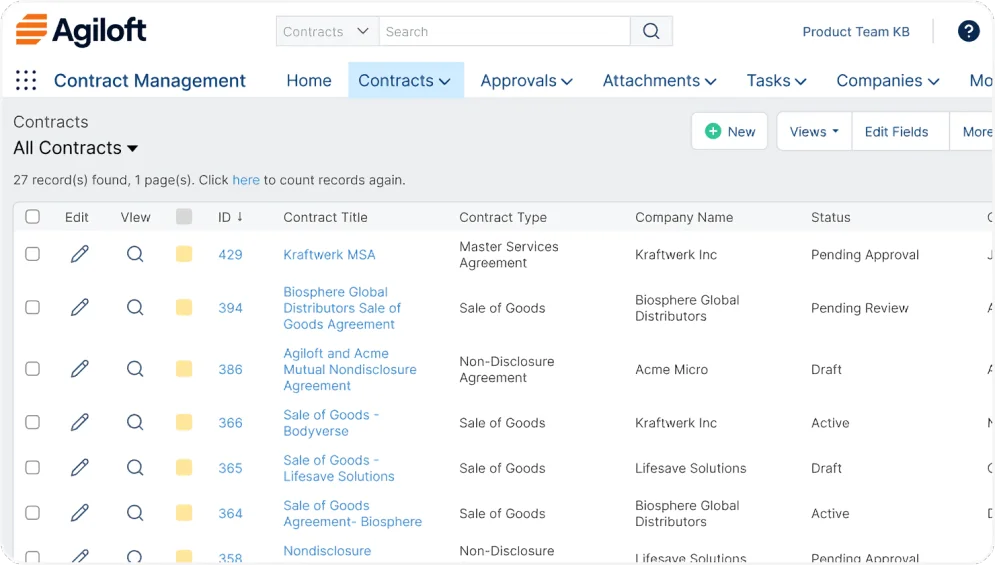995x565 pixels.
Task: Click the search magnifier button
Action: (x=651, y=31)
